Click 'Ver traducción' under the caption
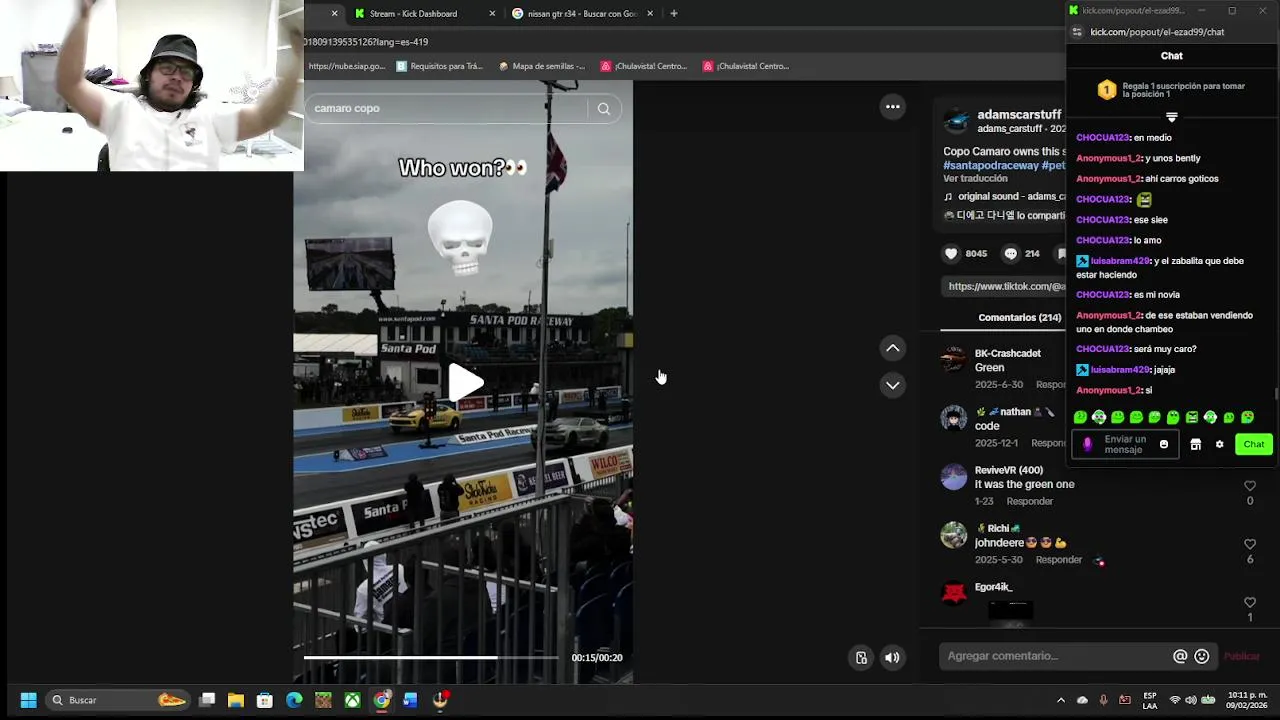Screen dimensions: 1280x720 975,179
